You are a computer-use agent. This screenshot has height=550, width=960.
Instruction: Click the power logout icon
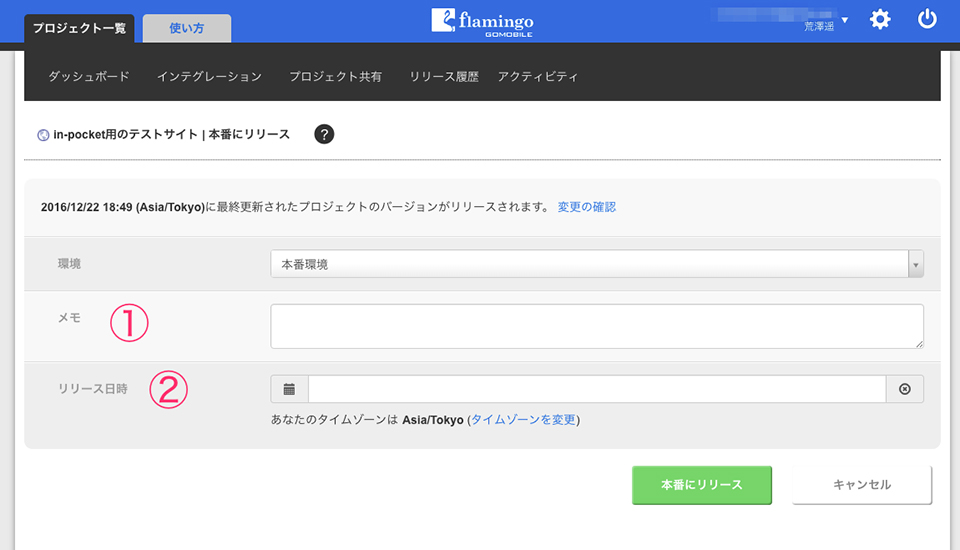coord(927,19)
